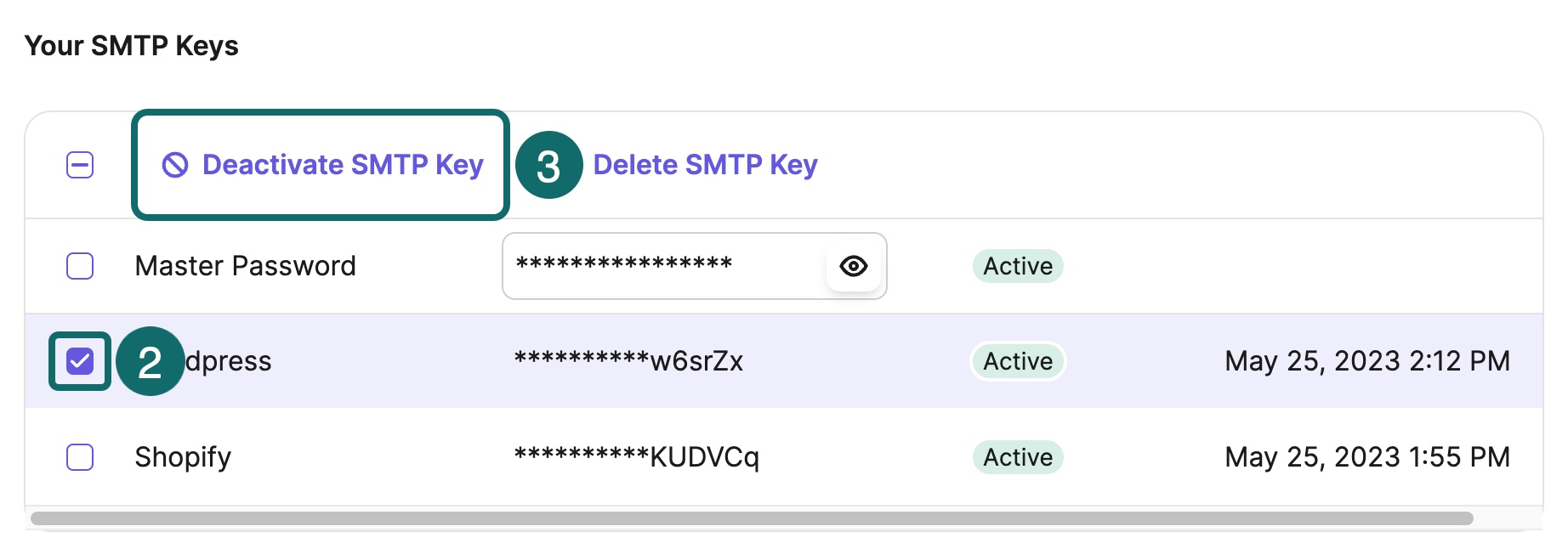Viewport: 1568px width, 549px height.
Task: Click the horizontal scrollbar below table
Action: [752, 518]
